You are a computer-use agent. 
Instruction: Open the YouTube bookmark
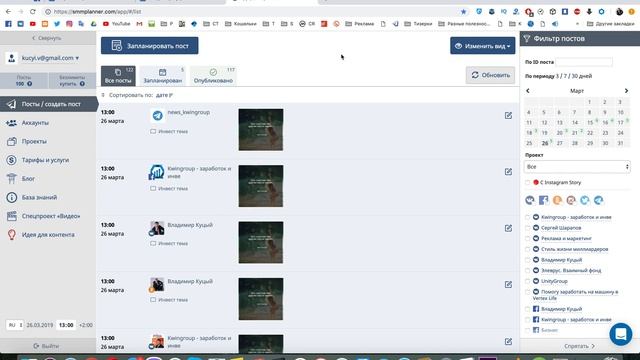[117, 24]
